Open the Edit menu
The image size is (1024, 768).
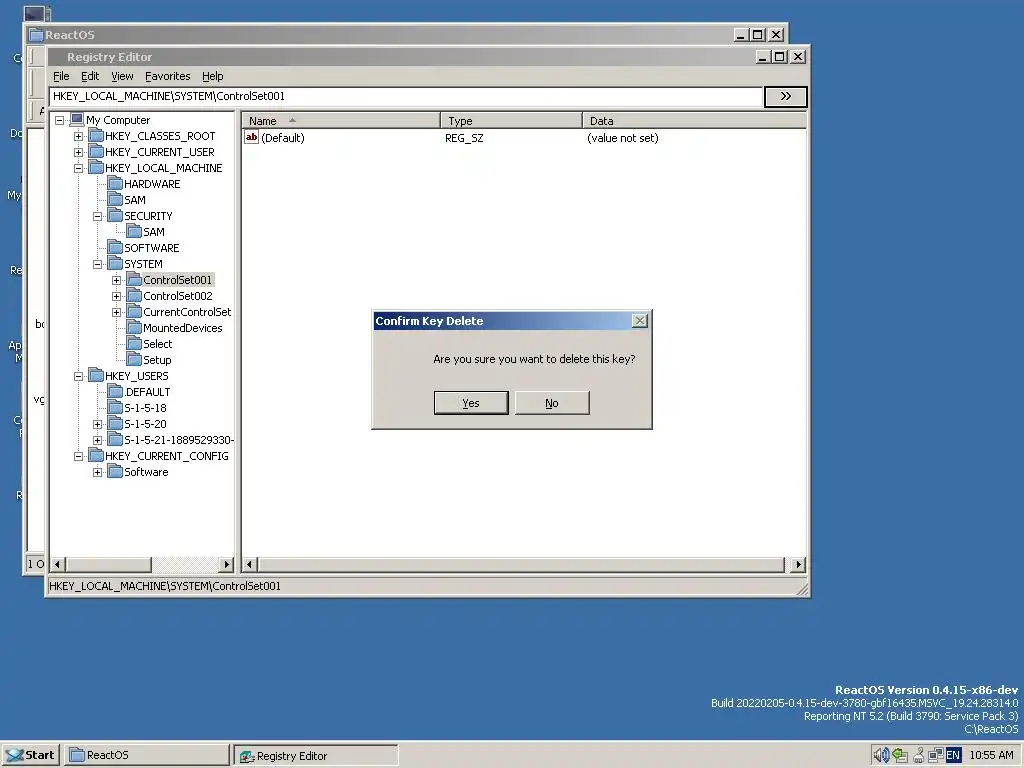(x=90, y=76)
